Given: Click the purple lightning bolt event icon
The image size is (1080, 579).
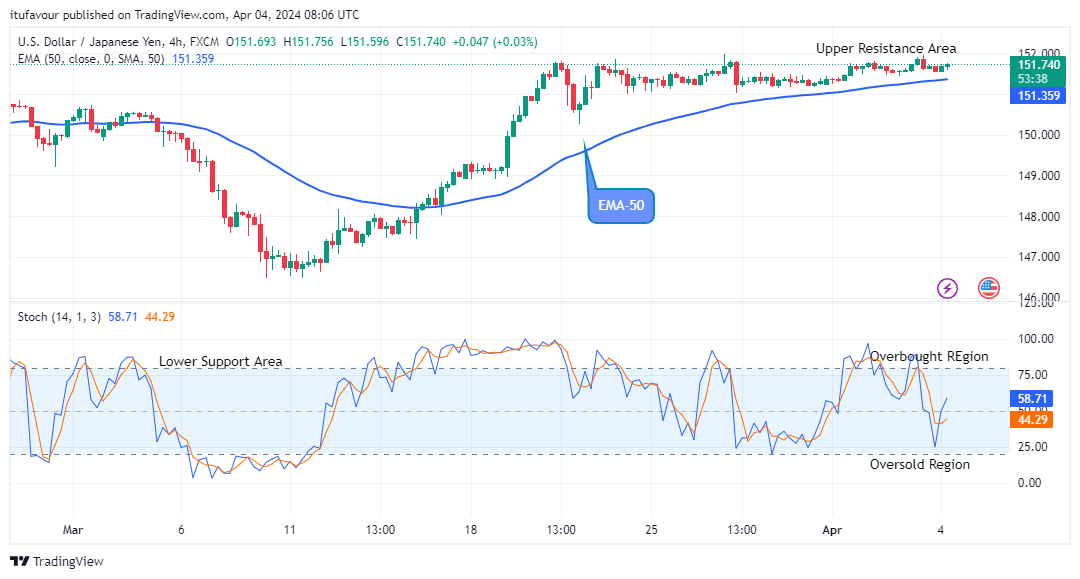Looking at the screenshot, I should click(x=948, y=288).
